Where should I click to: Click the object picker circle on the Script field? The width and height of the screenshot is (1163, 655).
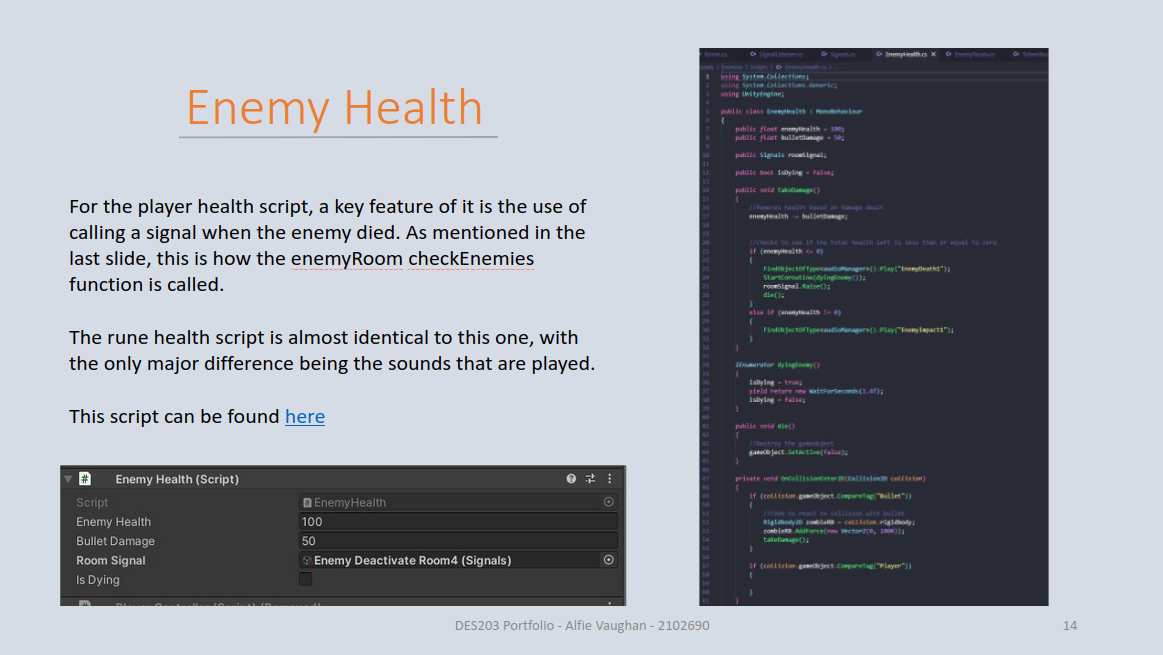608,502
